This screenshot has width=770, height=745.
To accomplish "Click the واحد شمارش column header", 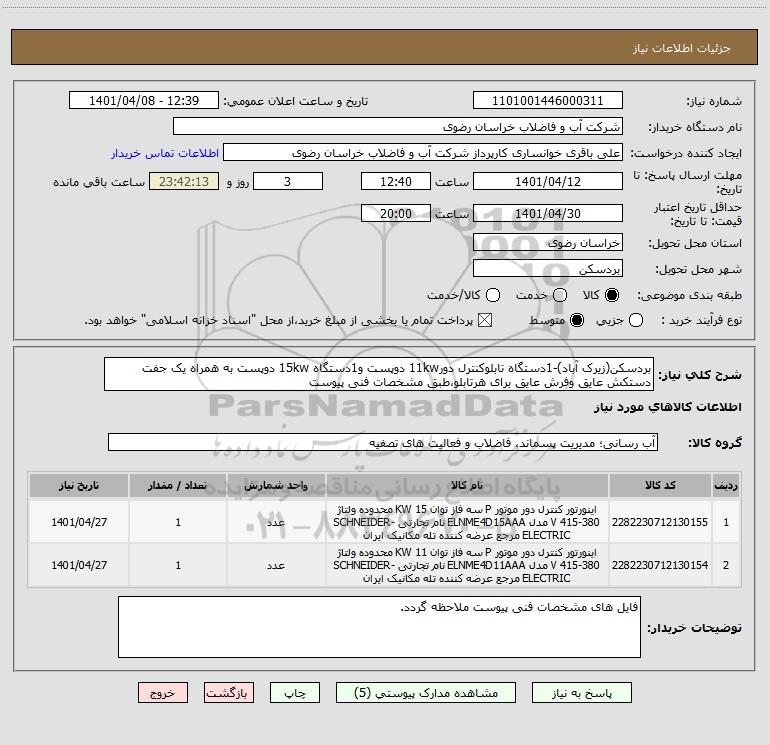I will tap(276, 486).
